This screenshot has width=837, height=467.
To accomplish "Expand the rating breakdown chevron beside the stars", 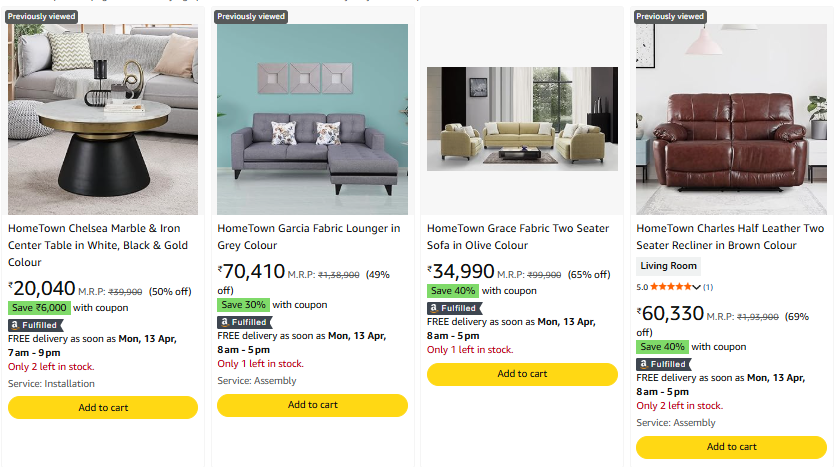I will pos(696,288).
